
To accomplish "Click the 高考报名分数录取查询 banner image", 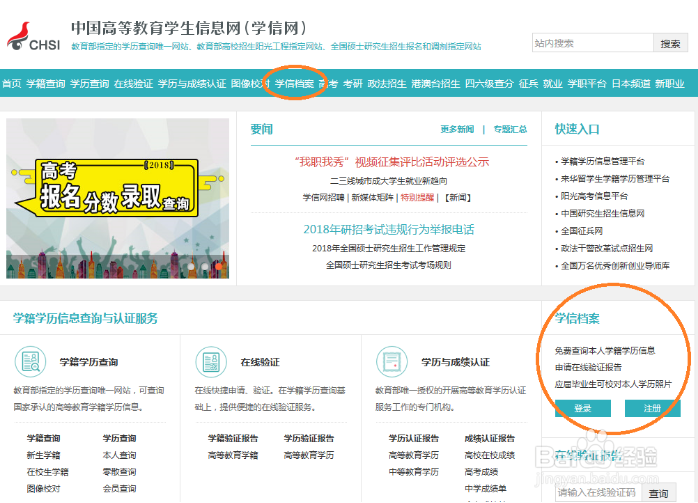I will pos(118,198).
